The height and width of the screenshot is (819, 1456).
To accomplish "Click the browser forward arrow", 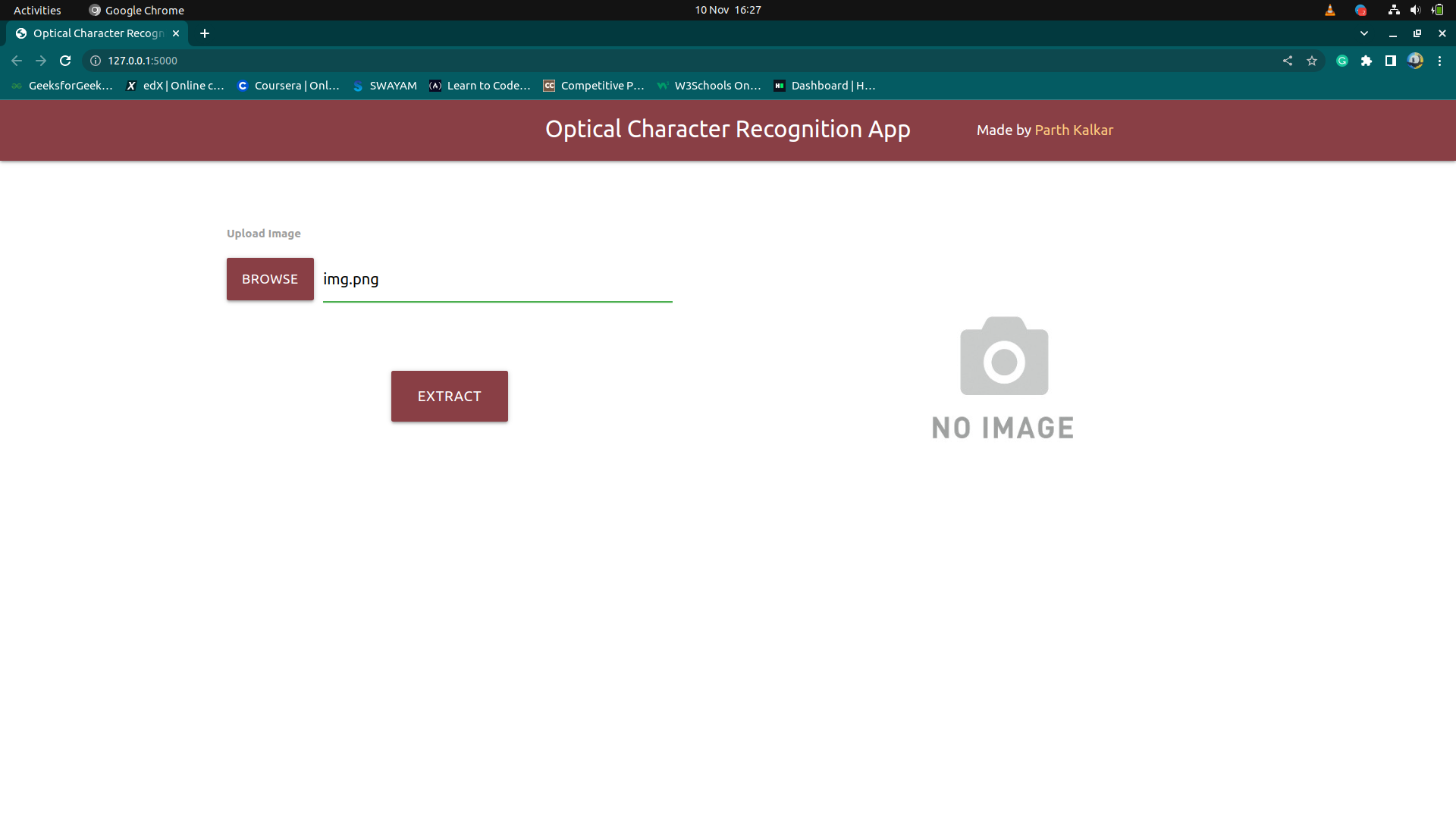I will click(x=40, y=61).
